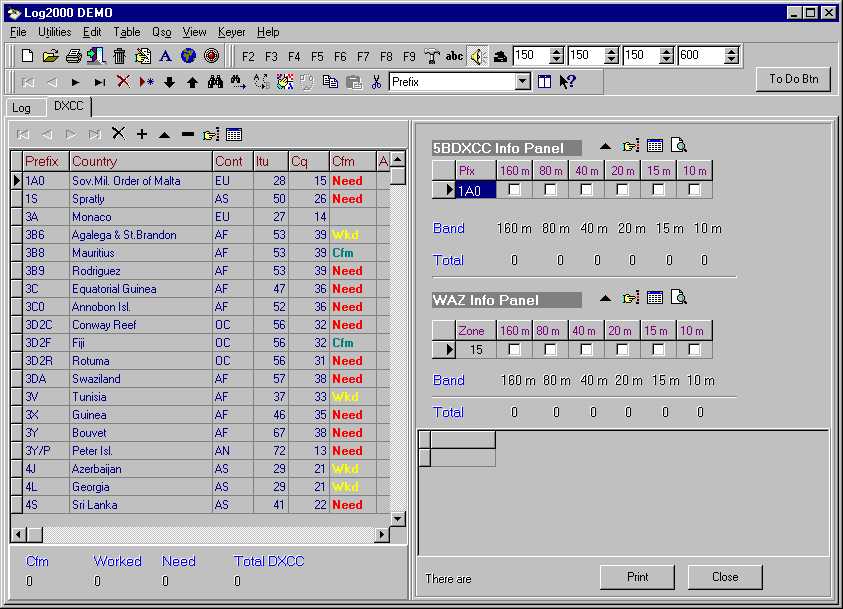Switch to the Log tab

22,108
